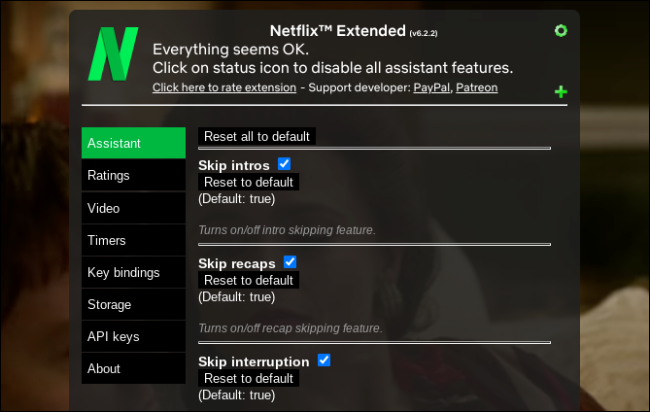650x412 pixels.
Task: Follow the PayPal support link
Action: (433, 88)
